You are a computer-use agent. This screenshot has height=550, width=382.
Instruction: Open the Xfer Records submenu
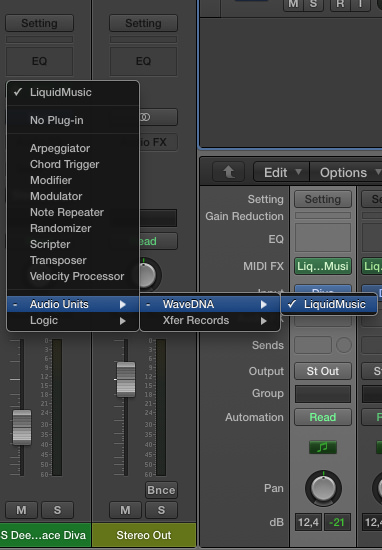click(210, 320)
